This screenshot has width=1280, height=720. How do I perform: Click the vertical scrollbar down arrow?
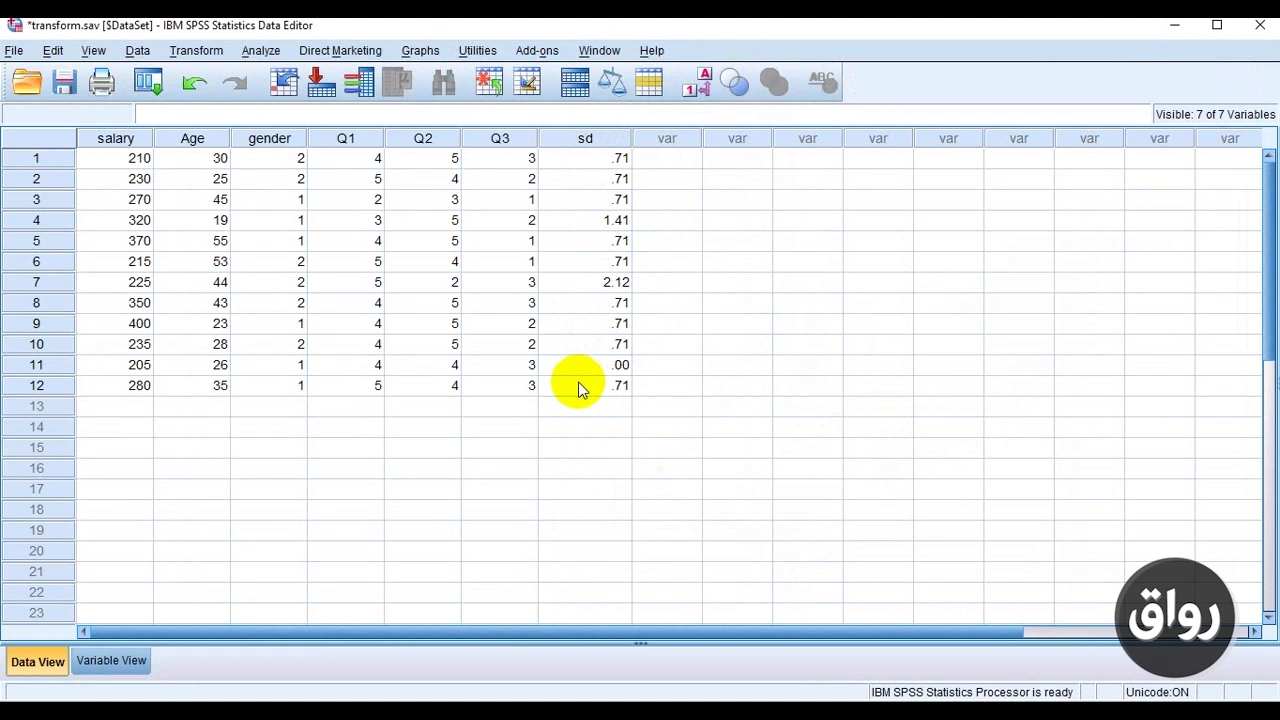[1269, 618]
